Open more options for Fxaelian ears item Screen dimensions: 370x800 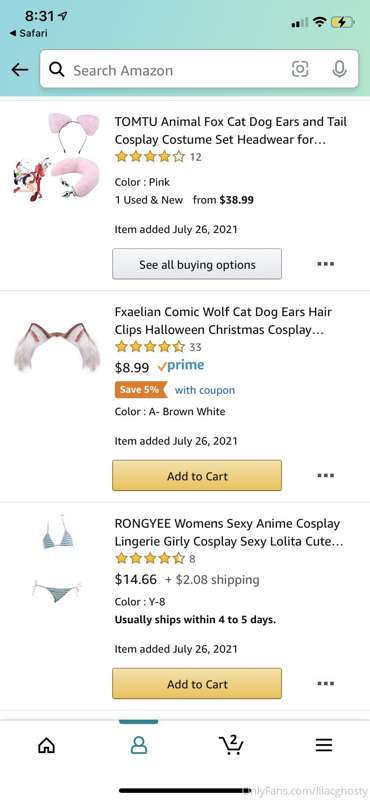325,475
